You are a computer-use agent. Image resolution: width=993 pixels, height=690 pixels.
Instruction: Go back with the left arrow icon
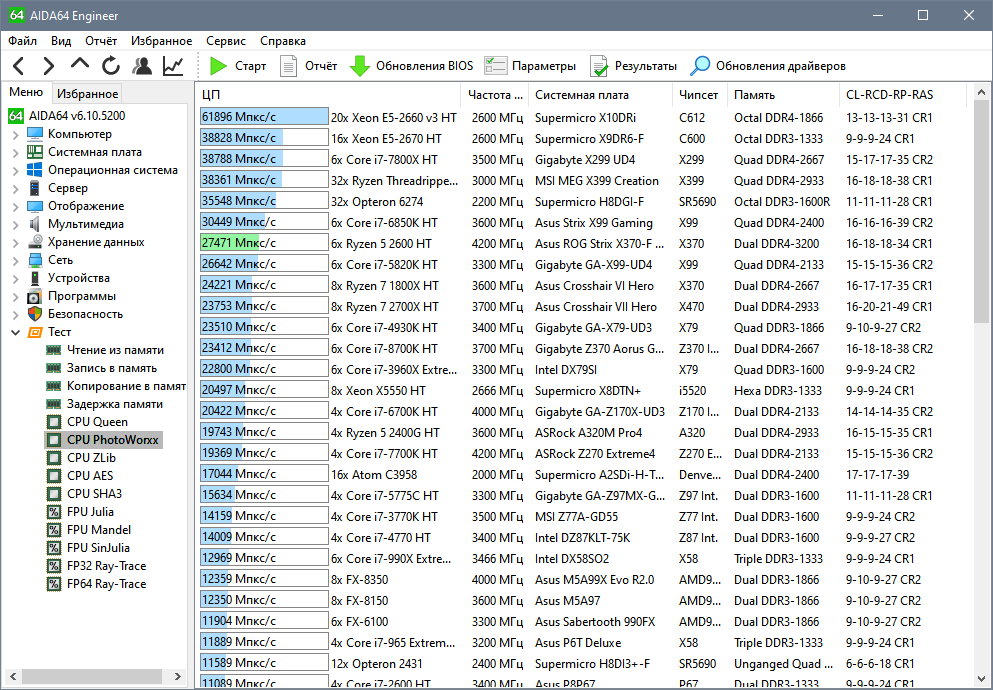[19, 66]
